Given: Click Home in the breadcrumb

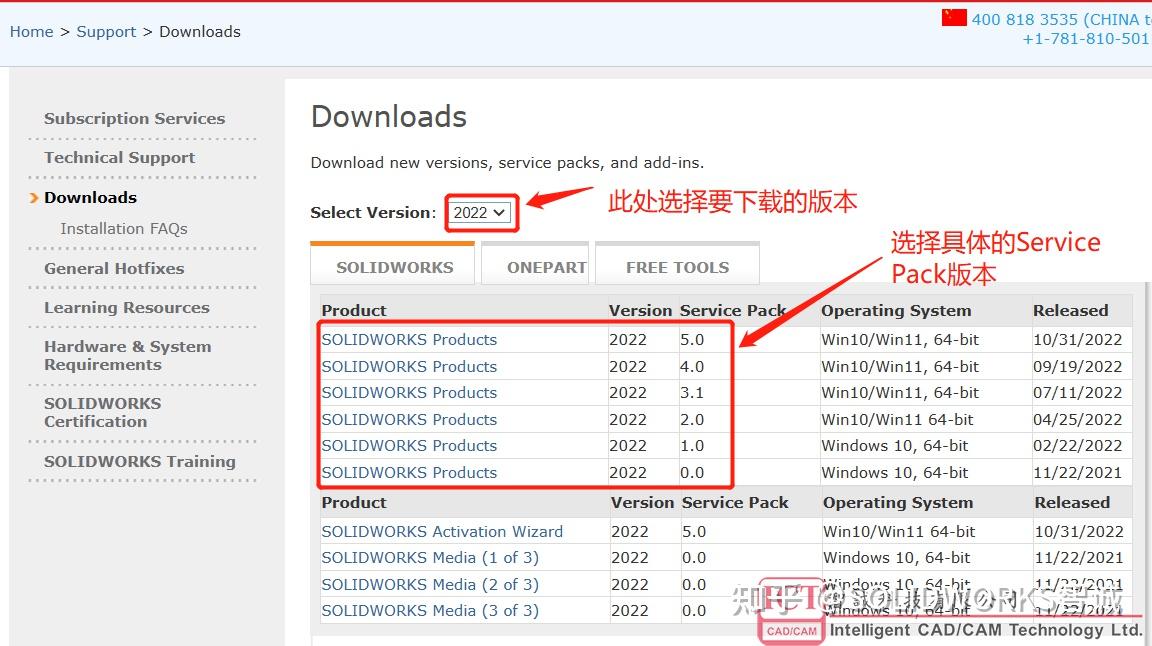Looking at the screenshot, I should (x=31, y=31).
